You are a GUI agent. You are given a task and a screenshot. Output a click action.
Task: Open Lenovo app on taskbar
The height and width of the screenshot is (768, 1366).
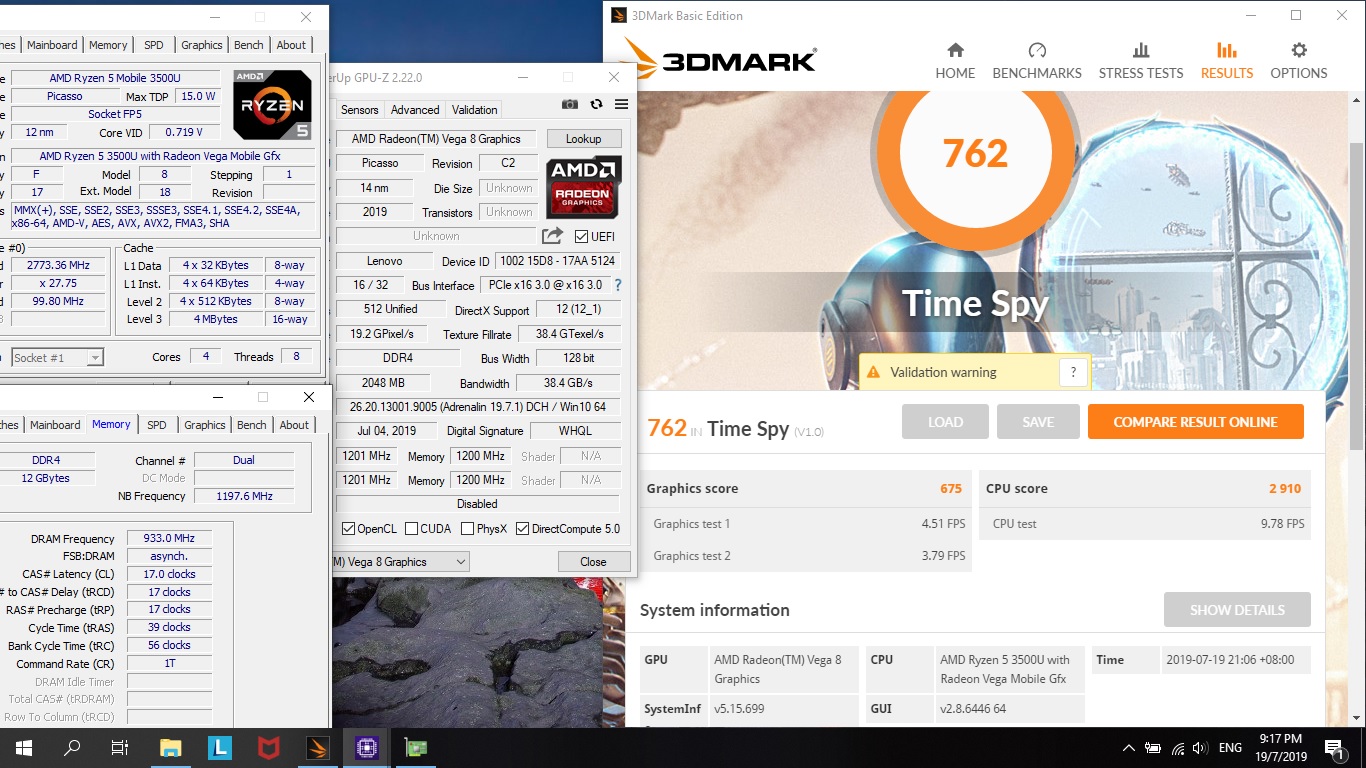220,747
